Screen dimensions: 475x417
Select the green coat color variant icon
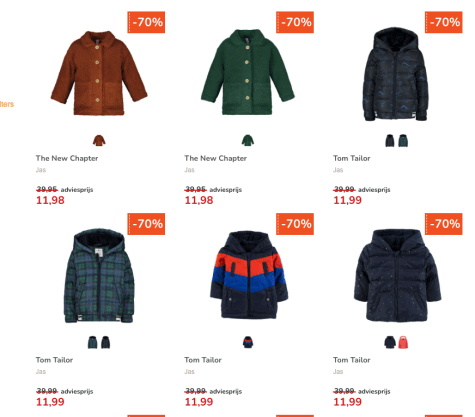click(x=248, y=140)
